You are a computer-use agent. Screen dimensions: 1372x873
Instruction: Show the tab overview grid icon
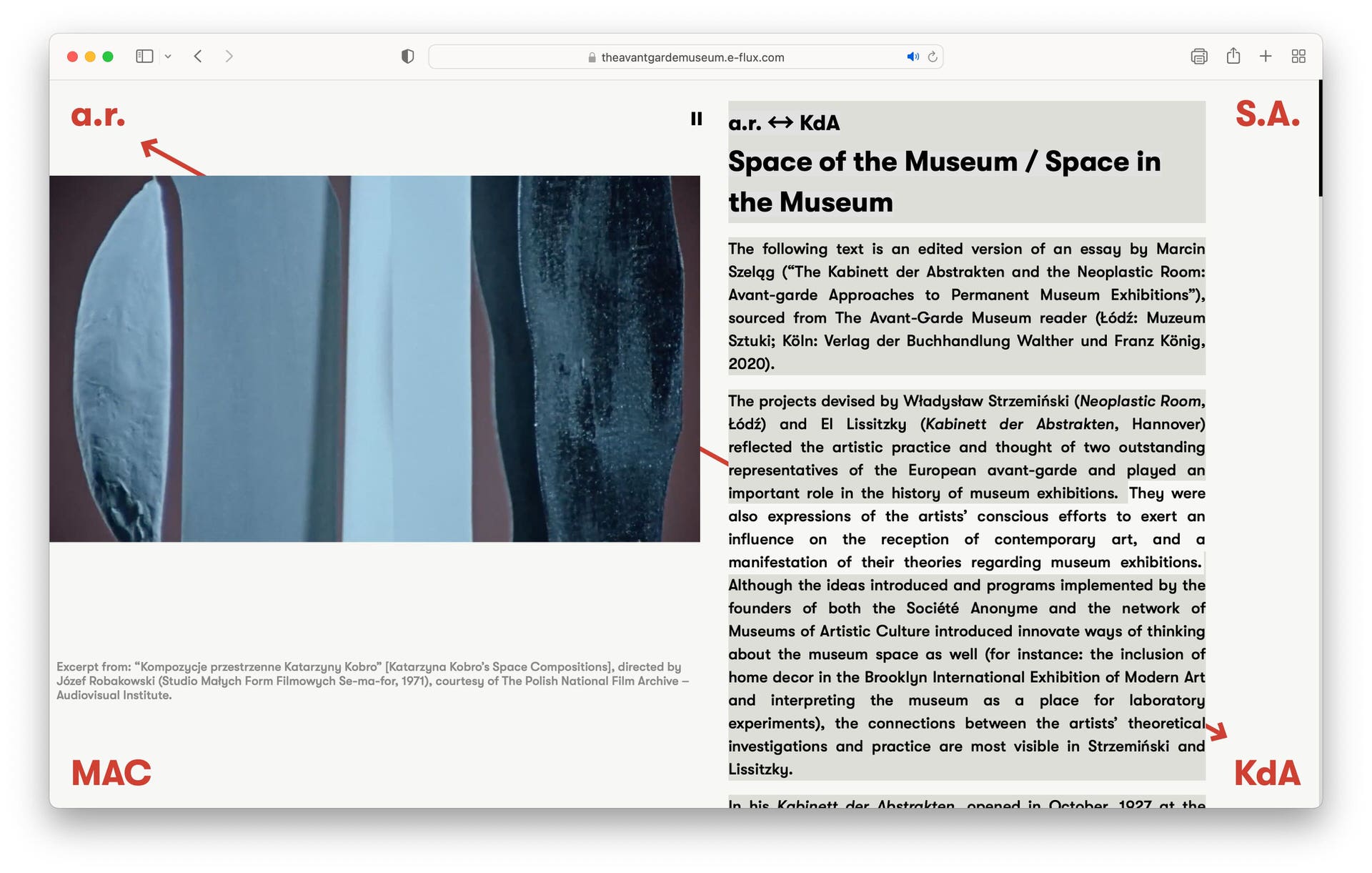point(1298,56)
